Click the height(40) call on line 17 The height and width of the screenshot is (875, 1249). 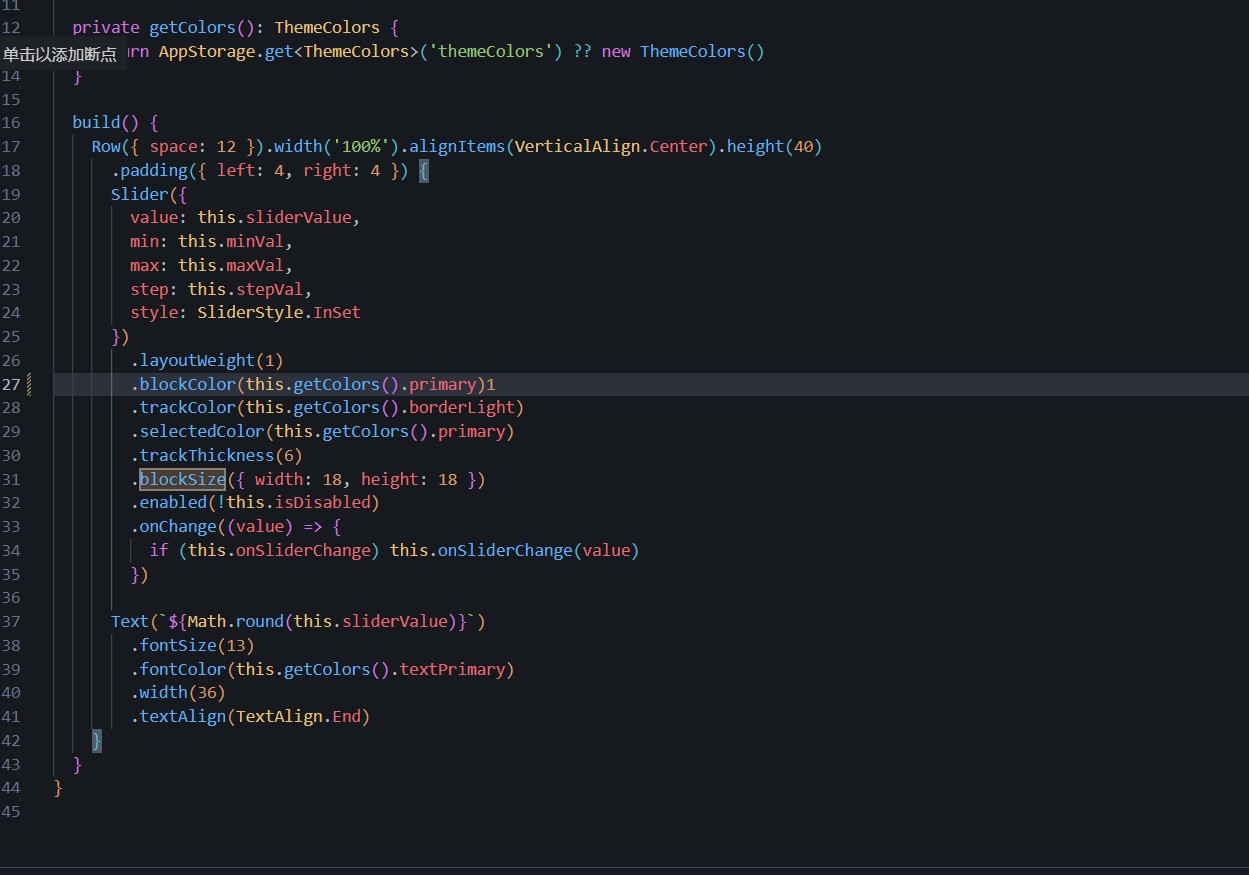pyautogui.click(x=774, y=146)
